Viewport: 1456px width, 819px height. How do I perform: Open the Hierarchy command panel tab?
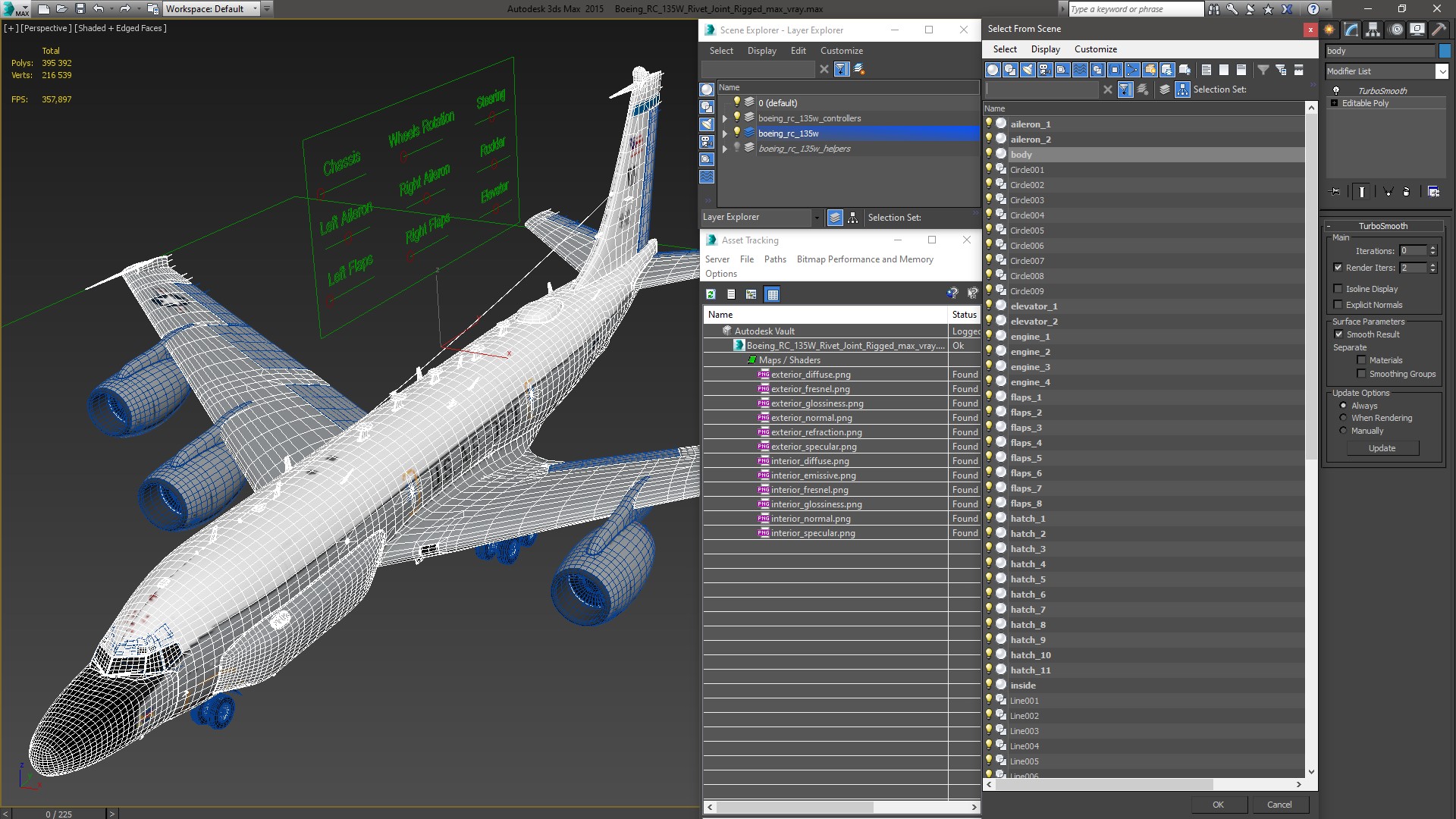coord(1373,30)
